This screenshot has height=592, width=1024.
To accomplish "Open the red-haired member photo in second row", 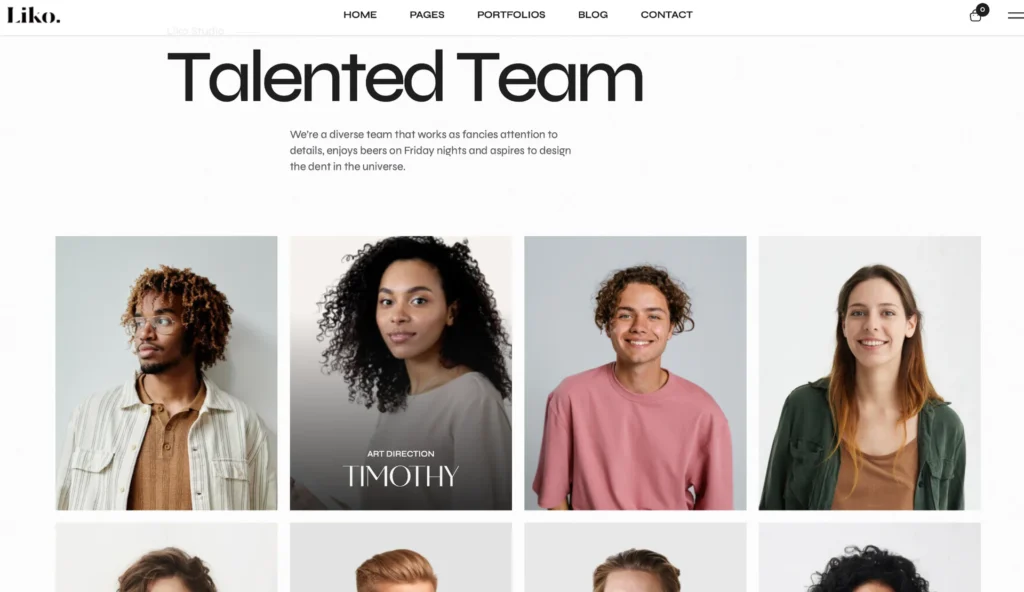I will tap(400, 557).
